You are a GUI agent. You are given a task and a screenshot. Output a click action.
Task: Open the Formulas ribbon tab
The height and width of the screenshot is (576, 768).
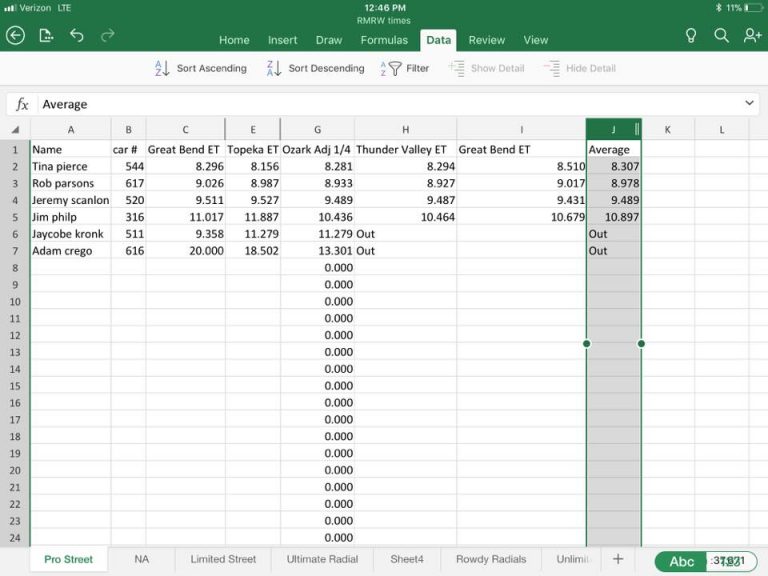tap(384, 40)
